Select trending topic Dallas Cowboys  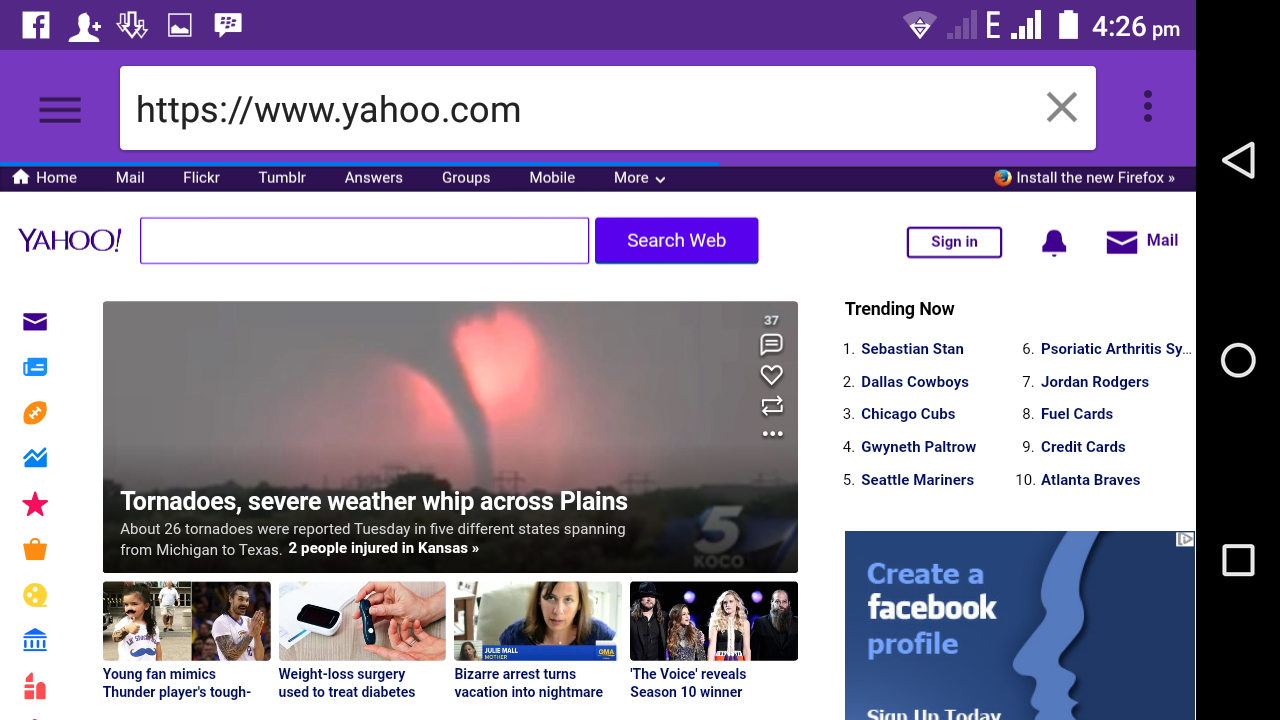[915, 382]
